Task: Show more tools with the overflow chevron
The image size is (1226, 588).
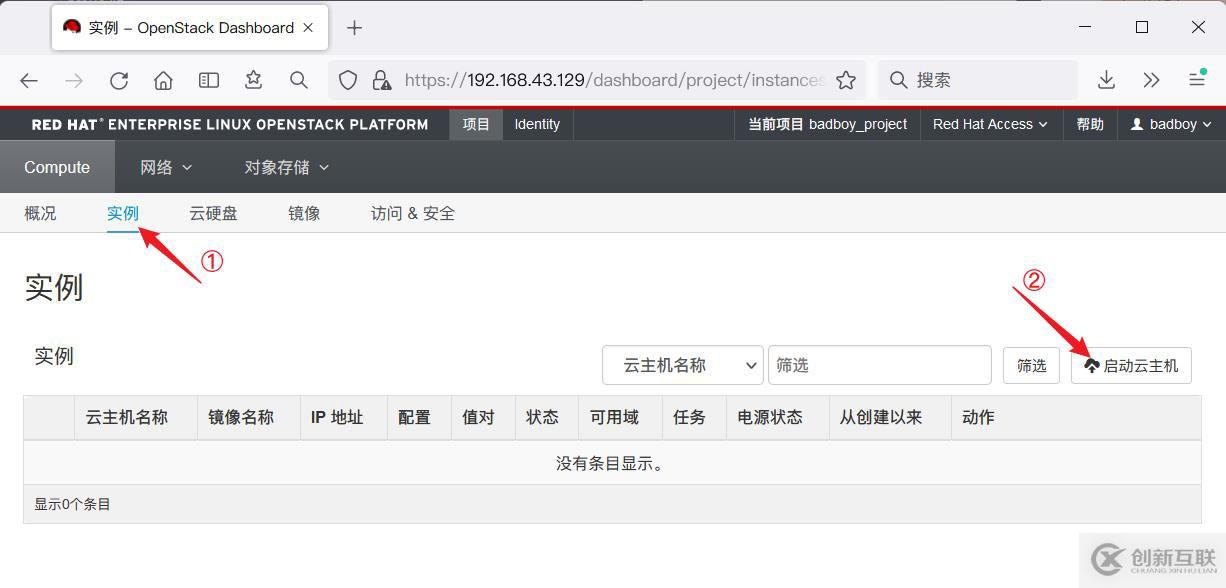Action: coord(1151,81)
